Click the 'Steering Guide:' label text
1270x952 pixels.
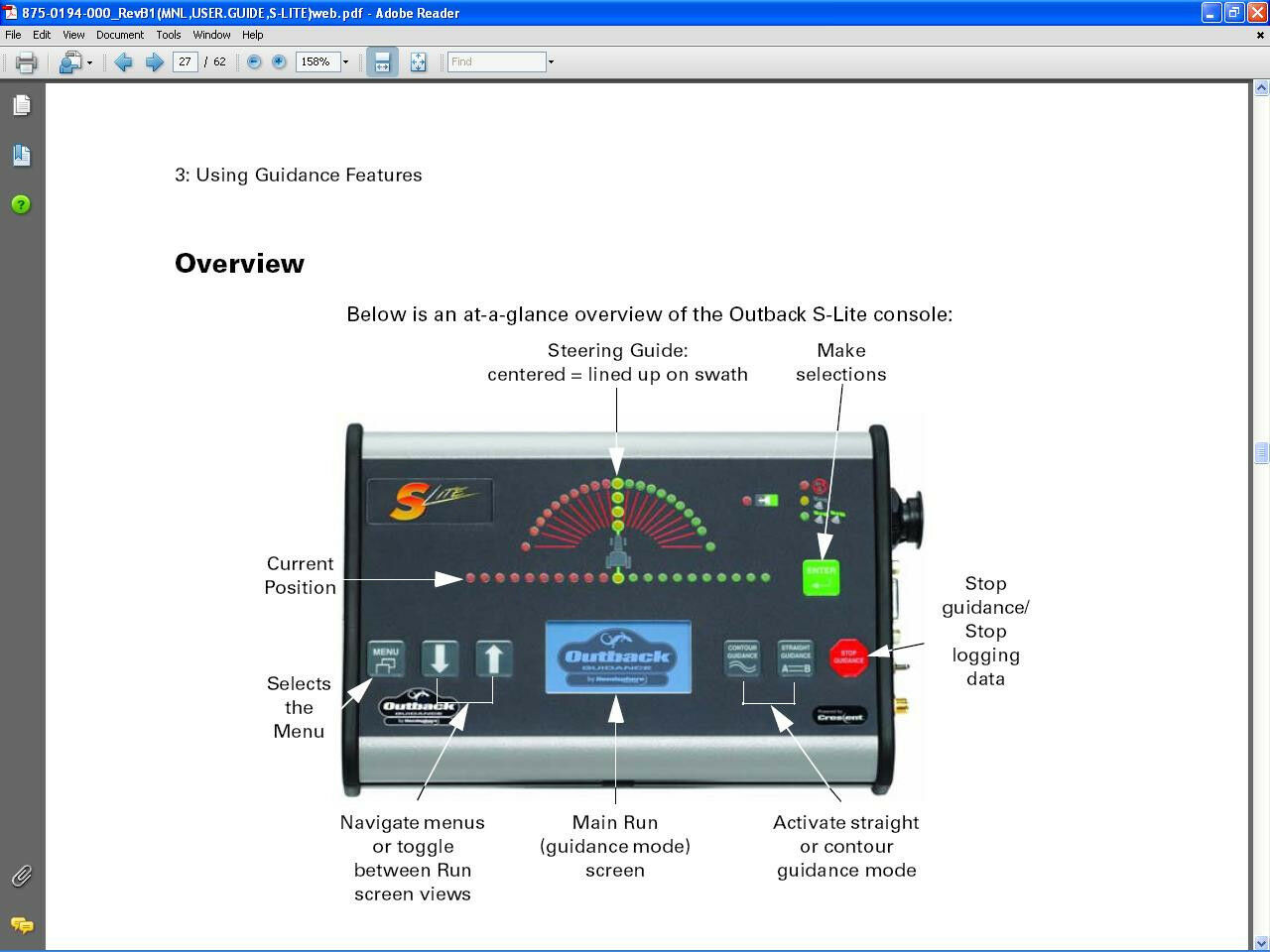pyautogui.click(x=617, y=350)
